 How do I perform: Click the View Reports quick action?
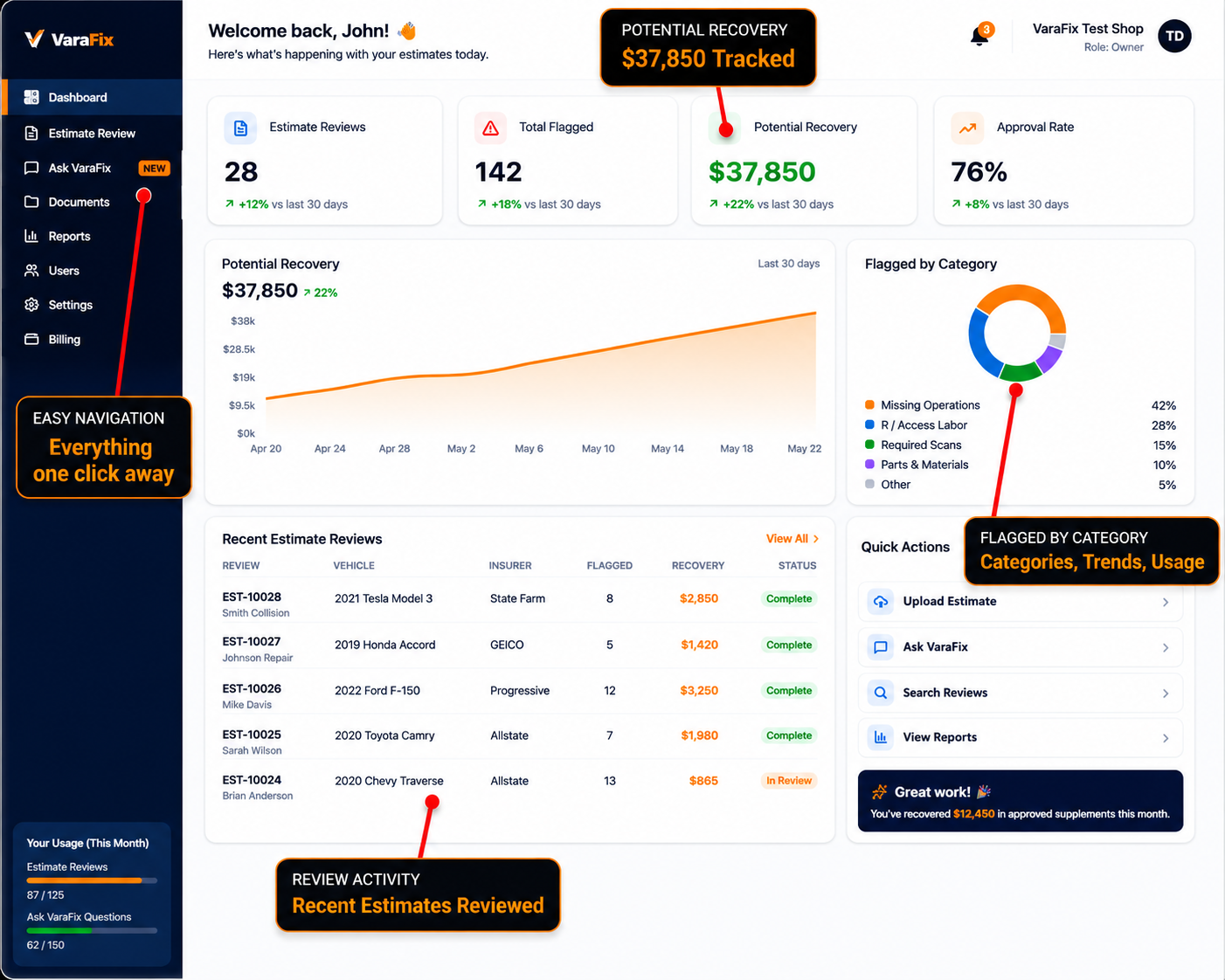coord(1021,737)
